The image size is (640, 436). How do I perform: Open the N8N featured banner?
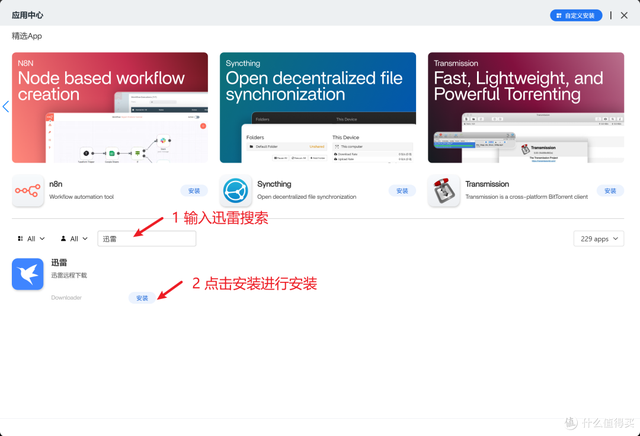point(110,107)
